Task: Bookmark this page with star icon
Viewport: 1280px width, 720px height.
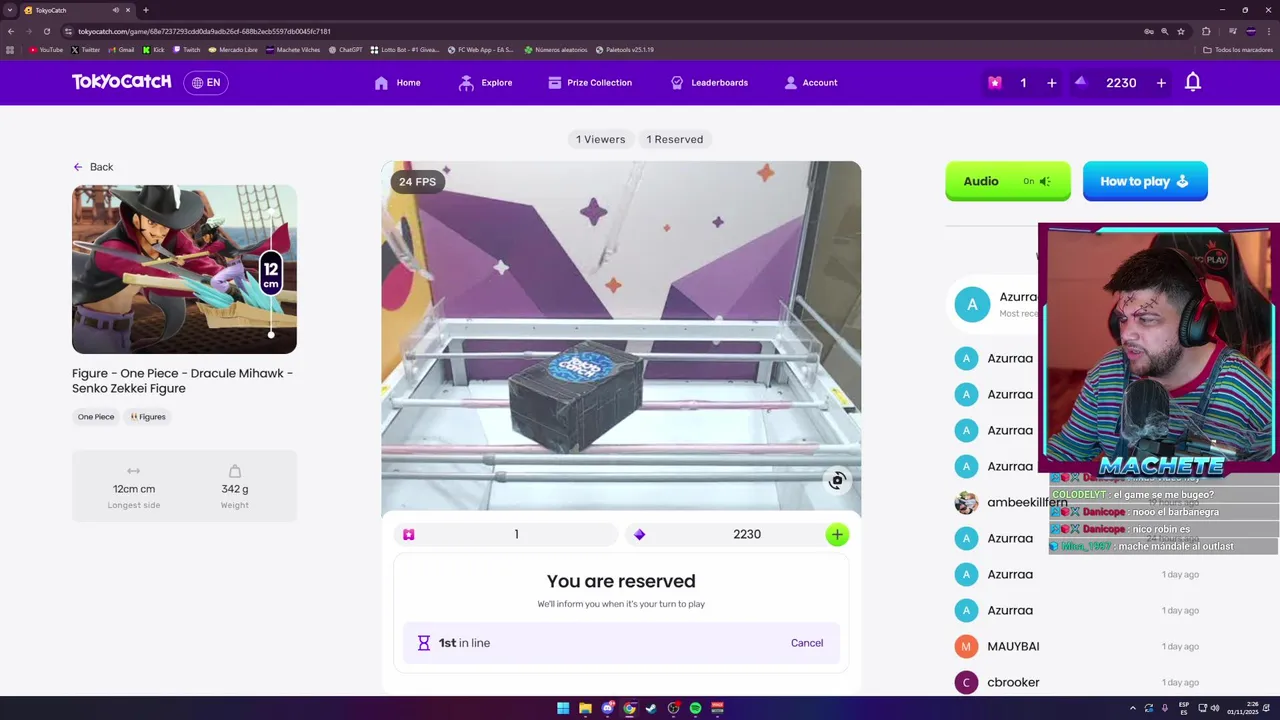Action: pos(1181,31)
